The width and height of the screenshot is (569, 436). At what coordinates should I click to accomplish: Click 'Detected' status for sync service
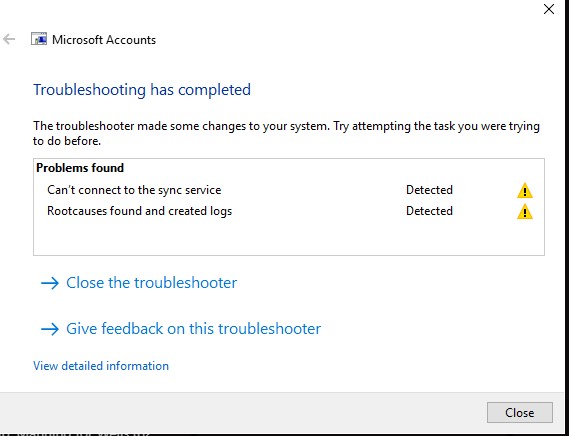429,190
